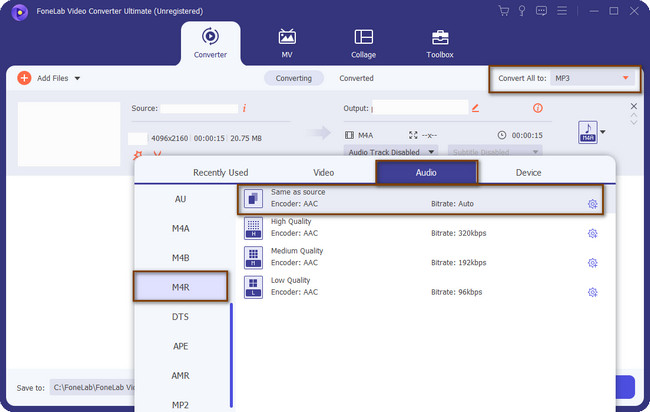The width and height of the screenshot is (650, 412).
Task: Choose the AMR format
Action: coord(180,376)
